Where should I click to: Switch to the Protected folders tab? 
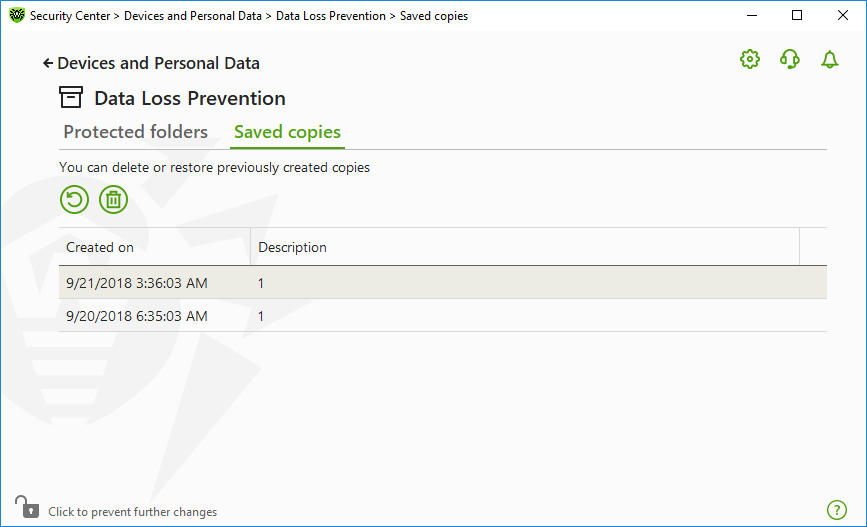tap(135, 132)
